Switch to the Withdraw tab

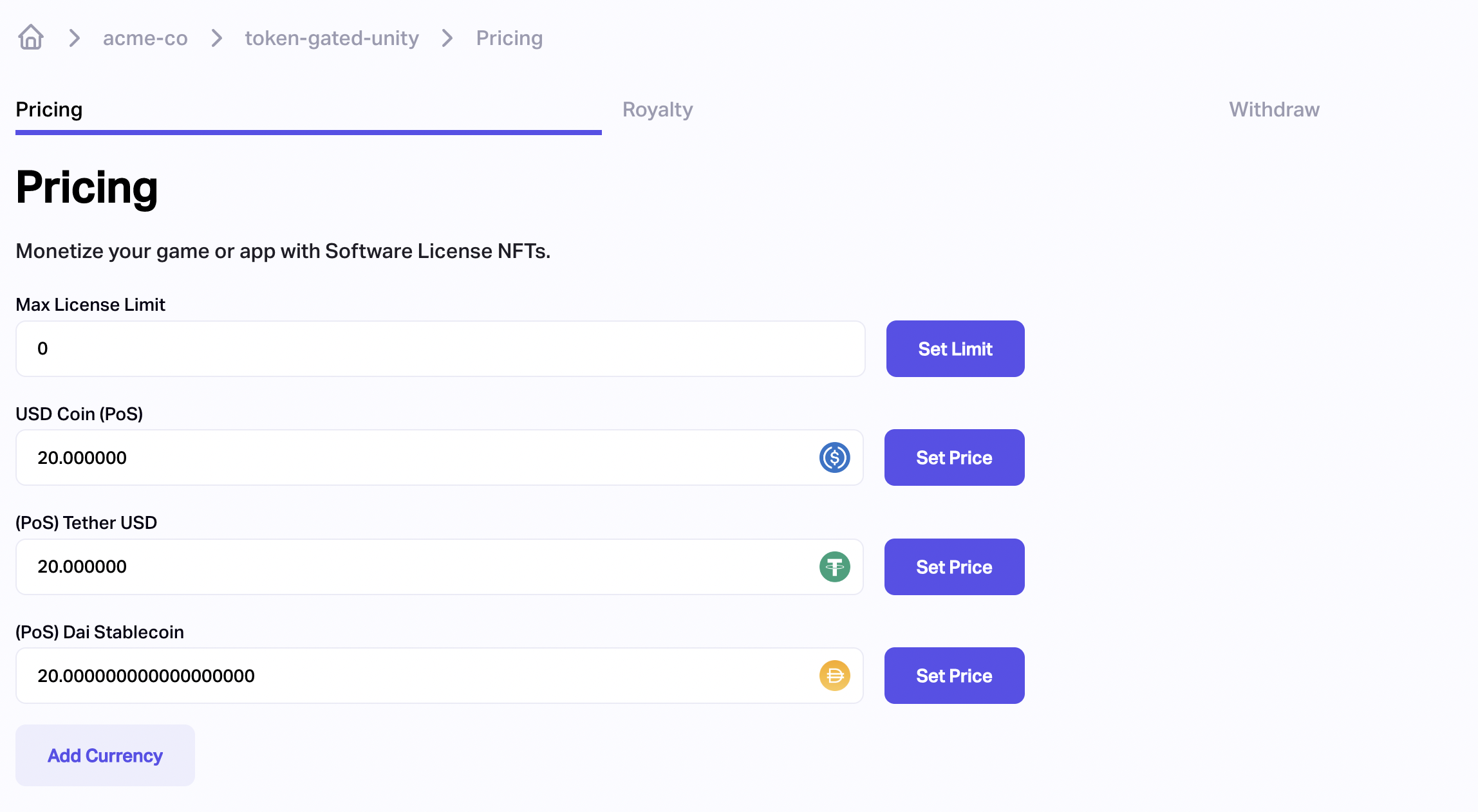1274,109
